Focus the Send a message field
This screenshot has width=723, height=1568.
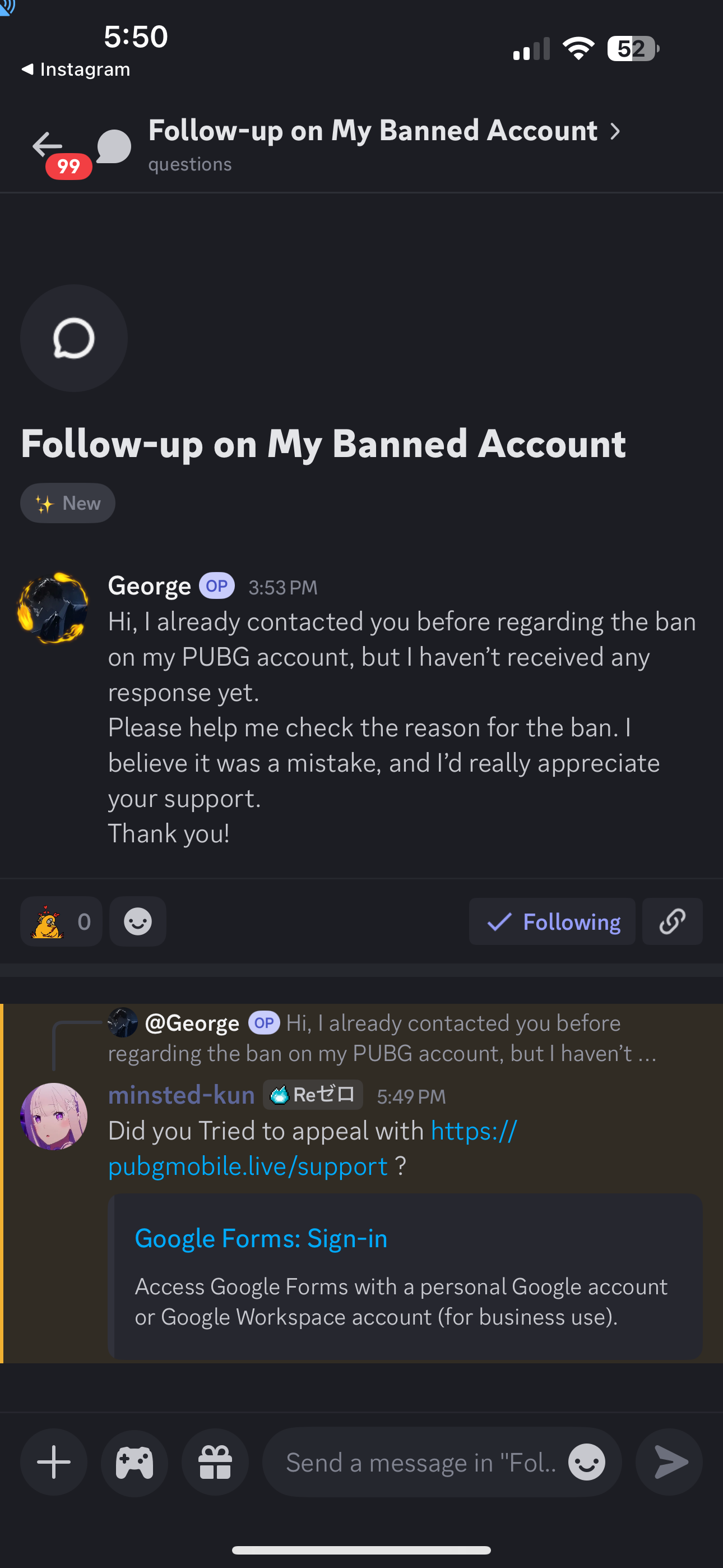[x=420, y=1461]
